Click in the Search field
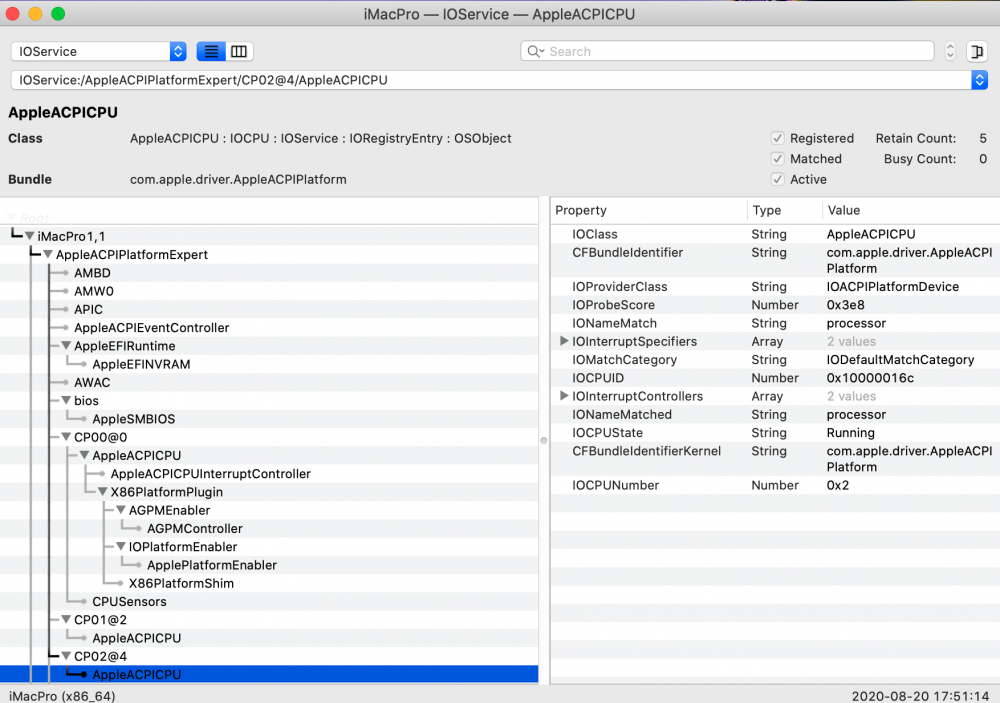1000x703 pixels. 727,51
